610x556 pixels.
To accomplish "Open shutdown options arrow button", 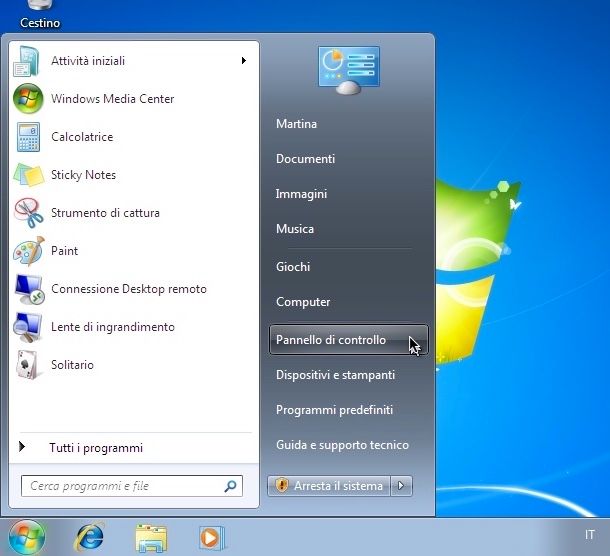I will (401, 486).
